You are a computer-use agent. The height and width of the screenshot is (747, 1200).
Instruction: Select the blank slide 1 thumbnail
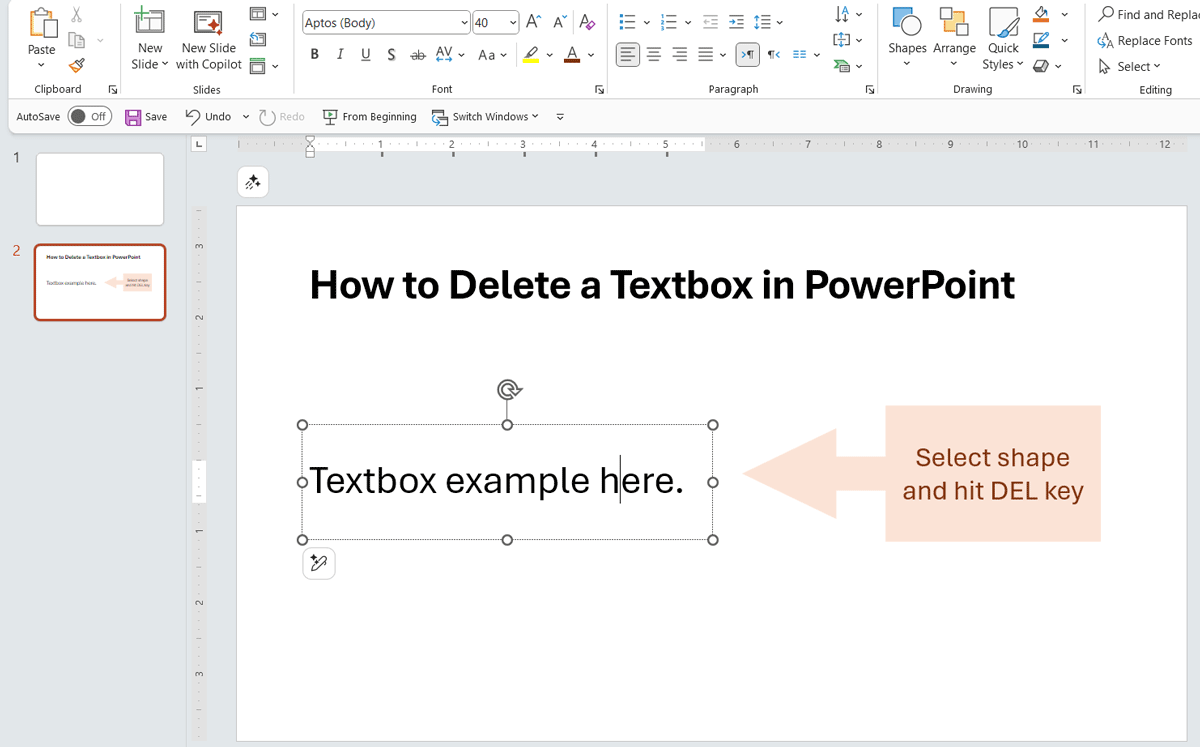100,189
